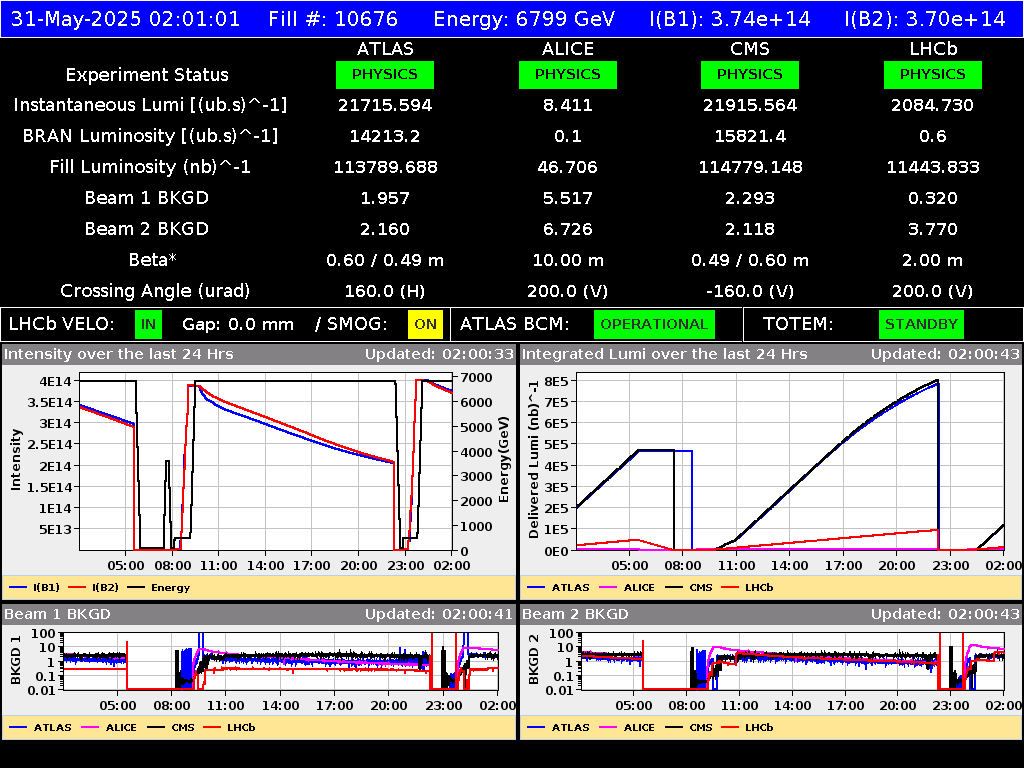Select I(B1): 3.74e+14 in header
The image size is (1024, 768).
730,19
